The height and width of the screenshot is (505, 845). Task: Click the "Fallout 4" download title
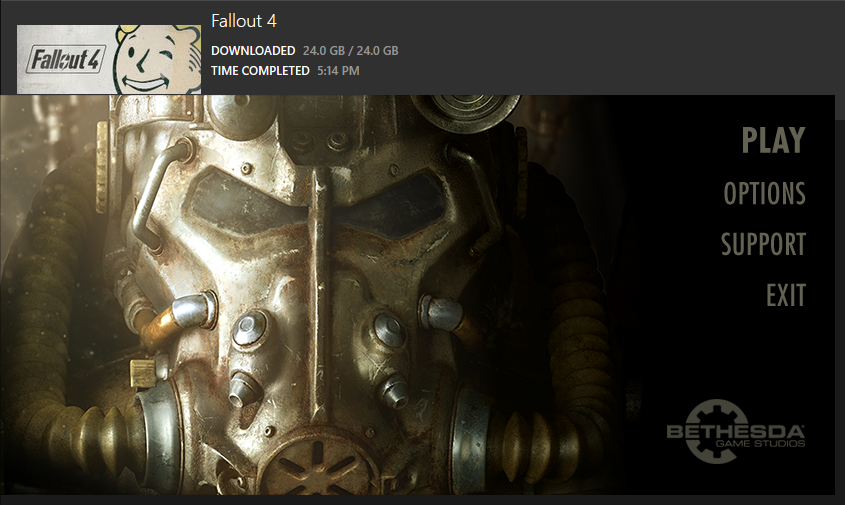tap(244, 21)
